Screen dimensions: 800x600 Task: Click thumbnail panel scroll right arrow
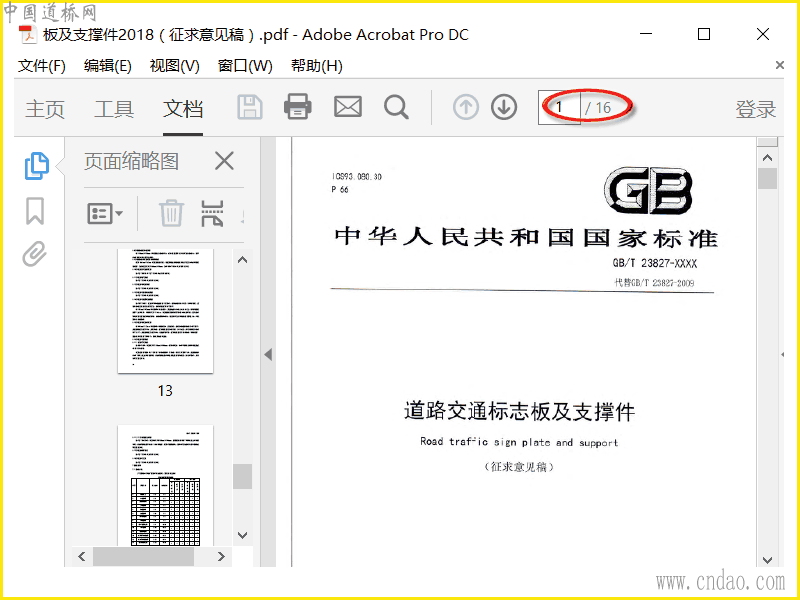pyautogui.click(x=221, y=557)
